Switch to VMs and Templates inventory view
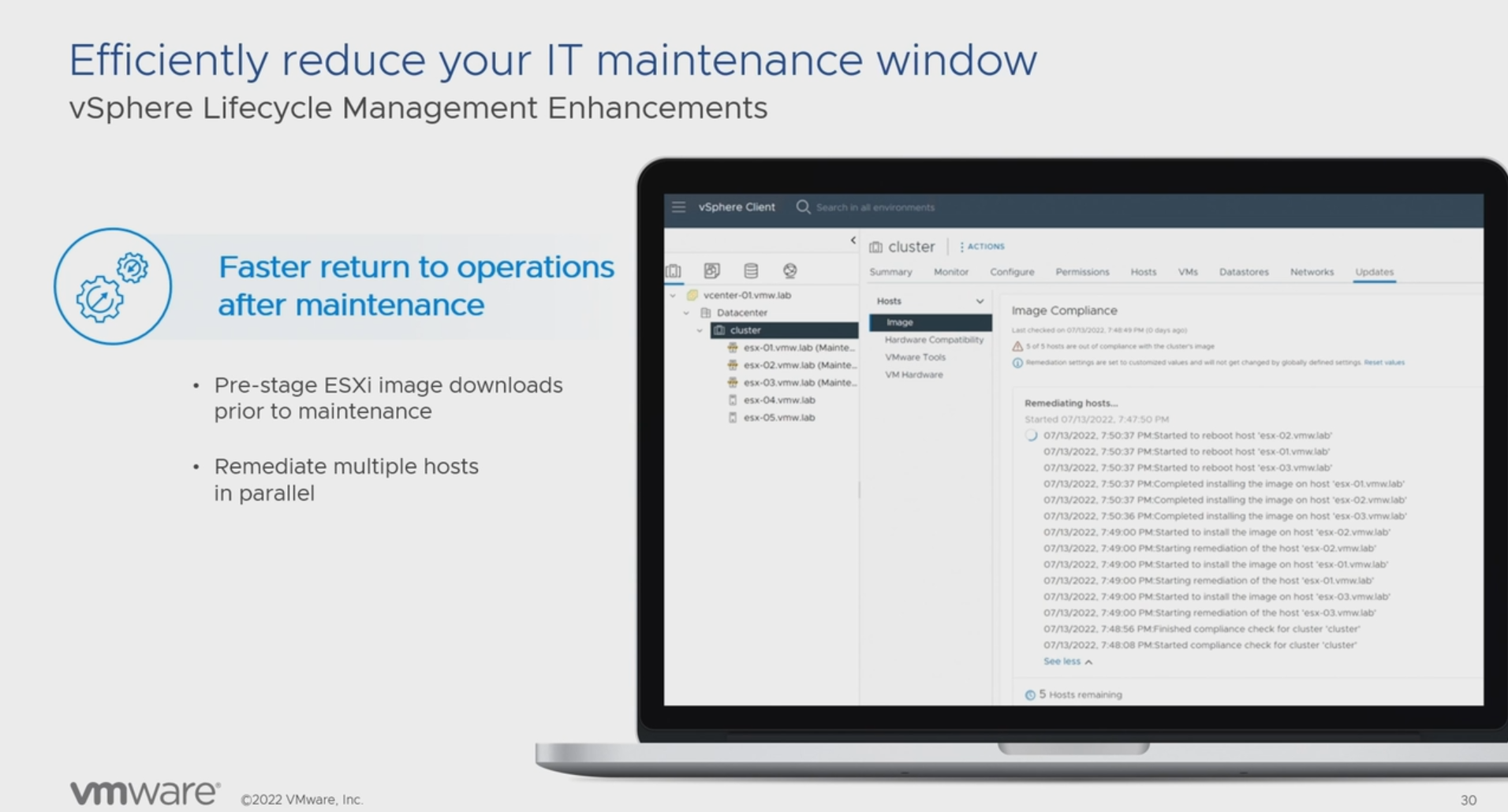 tap(711, 271)
